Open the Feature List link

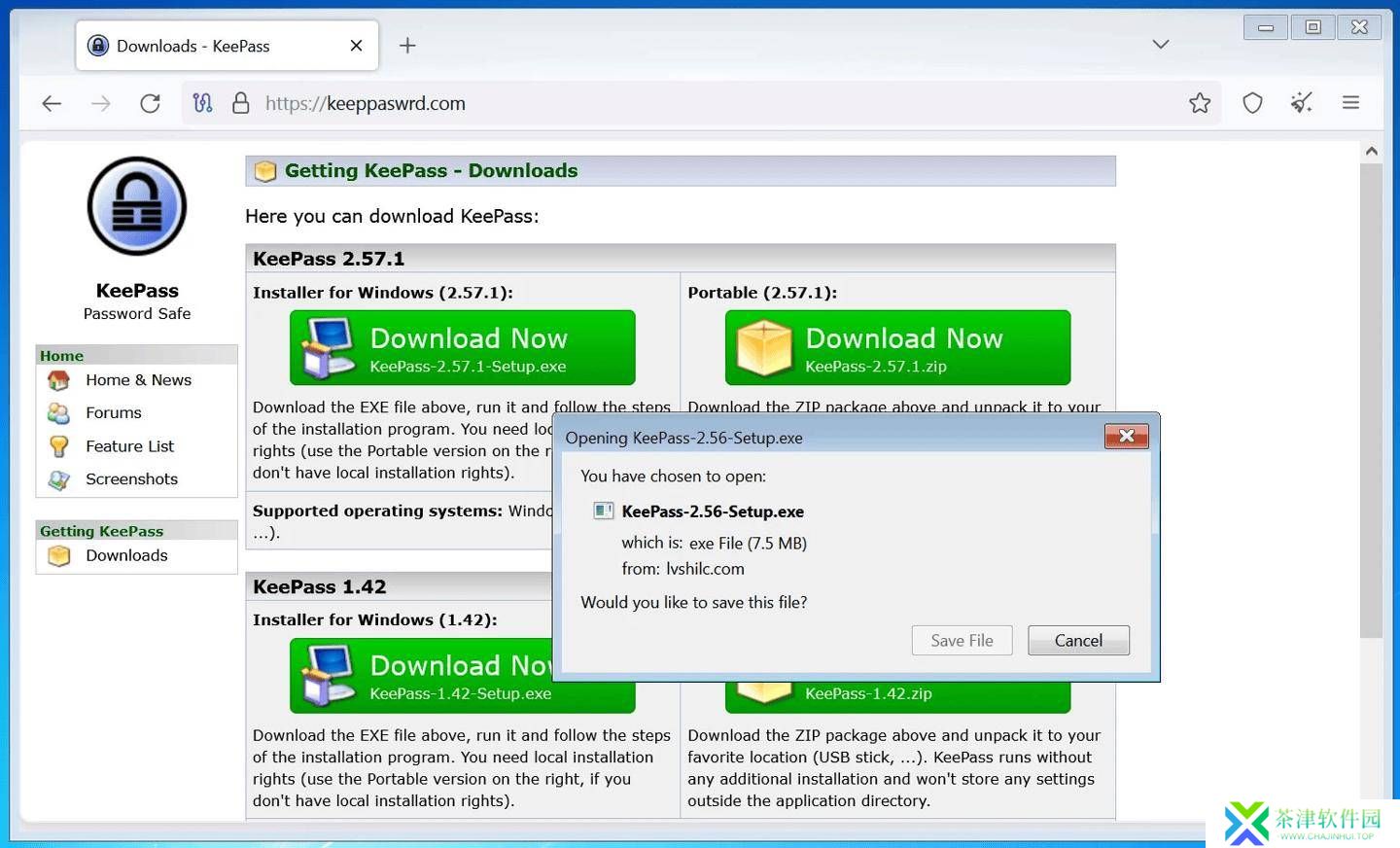(129, 446)
